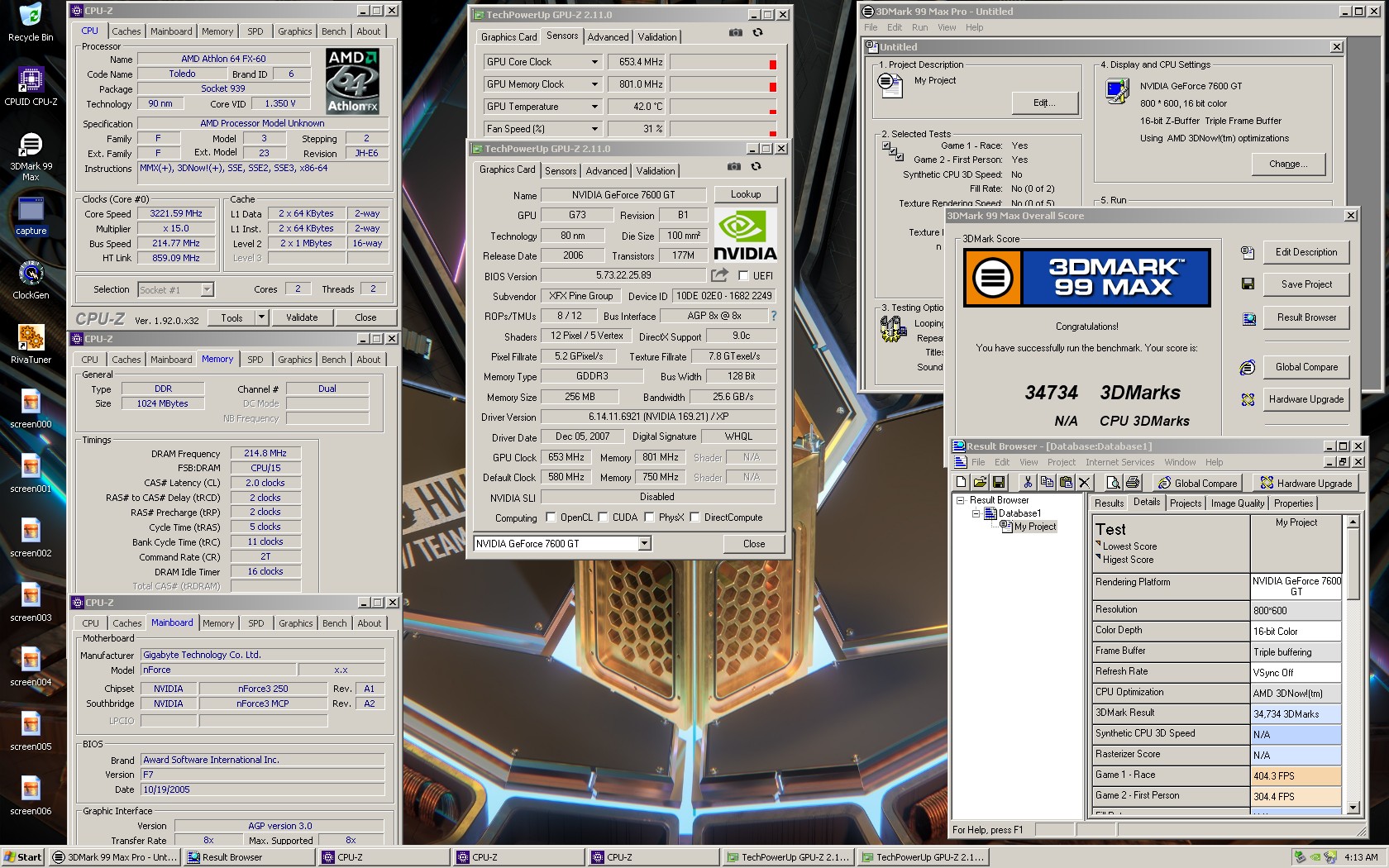Image resolution: width=1389 pixels, height=868 pixels.
Task: Click Global Compare in Result Browser toolbar
Action: click(1197, 483)
